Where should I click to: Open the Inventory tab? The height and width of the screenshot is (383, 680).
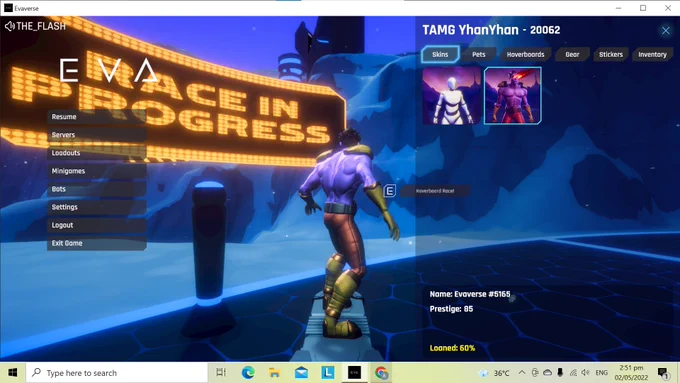652,54
